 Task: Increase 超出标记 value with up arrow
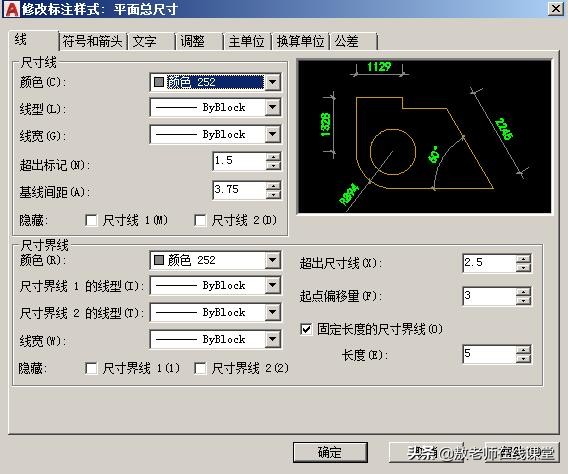click(273, 157)
